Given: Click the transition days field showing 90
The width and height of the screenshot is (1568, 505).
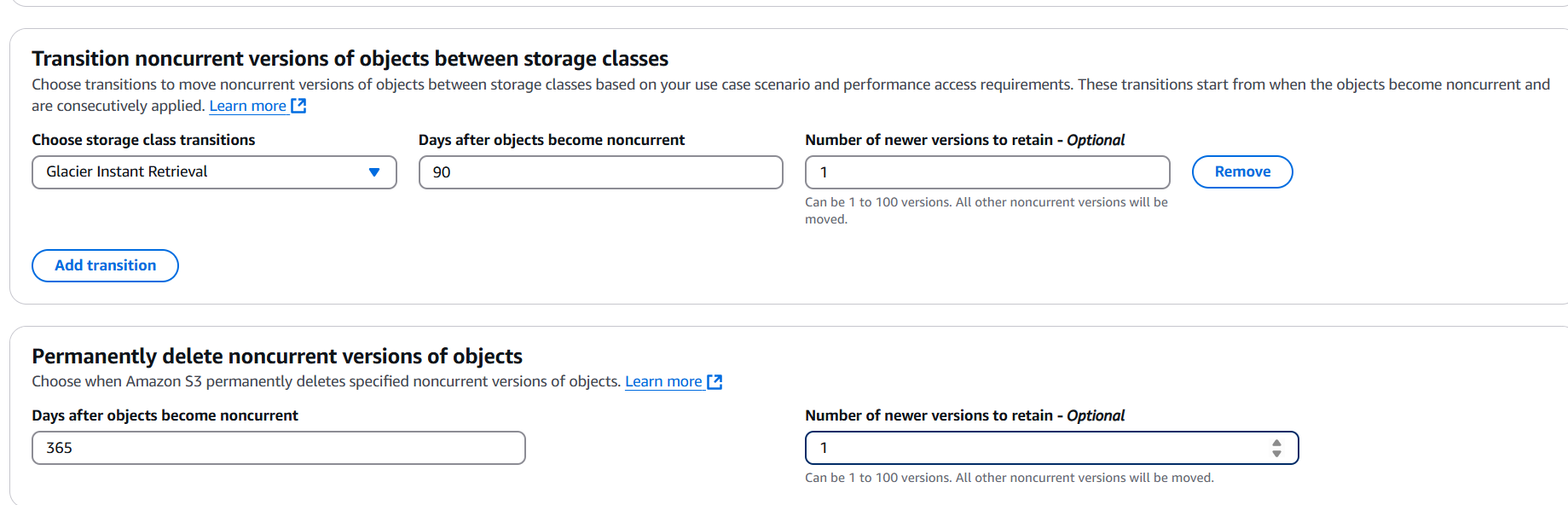Looking at the screenshot, I should point(600,172).
